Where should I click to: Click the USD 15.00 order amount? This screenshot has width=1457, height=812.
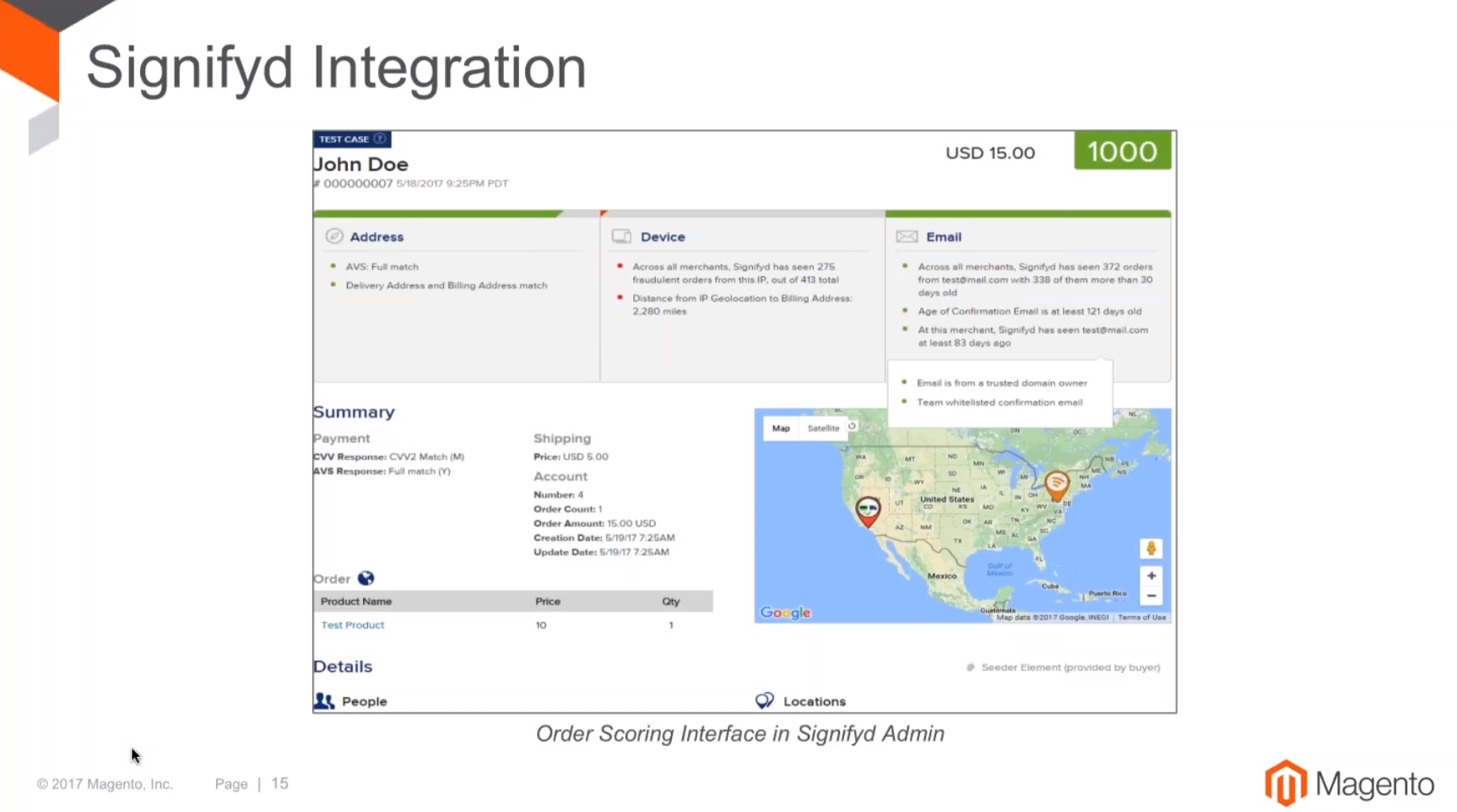click(989, 153)
